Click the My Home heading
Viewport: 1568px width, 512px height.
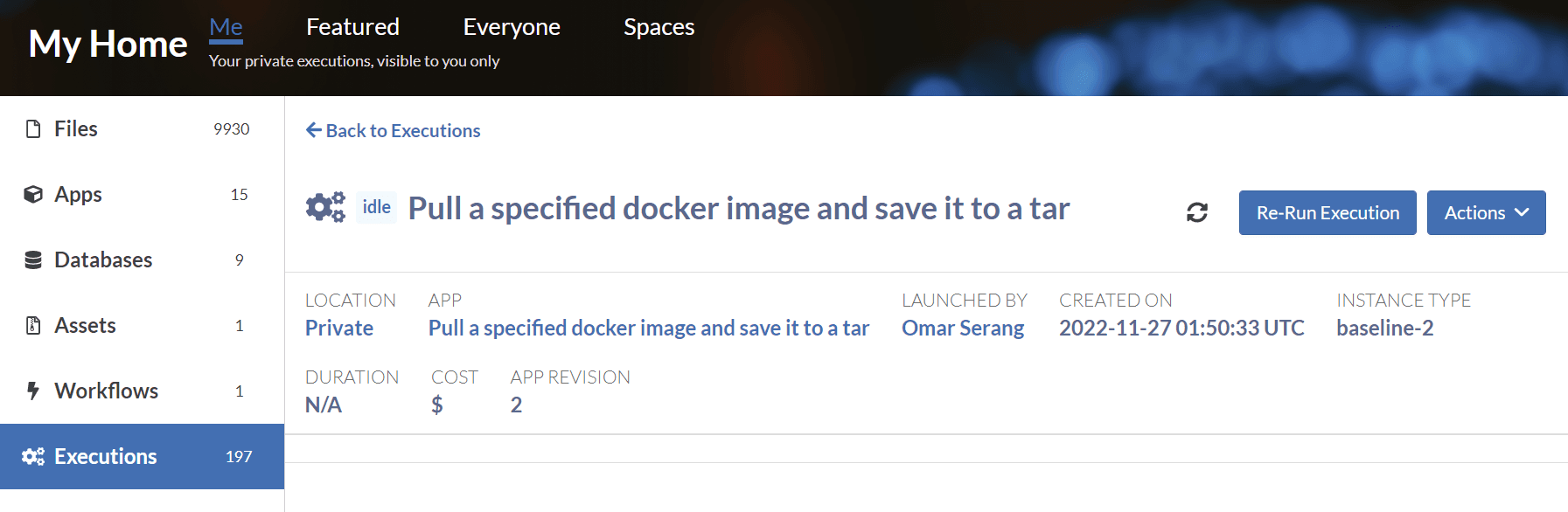click(x=108, y=44)
